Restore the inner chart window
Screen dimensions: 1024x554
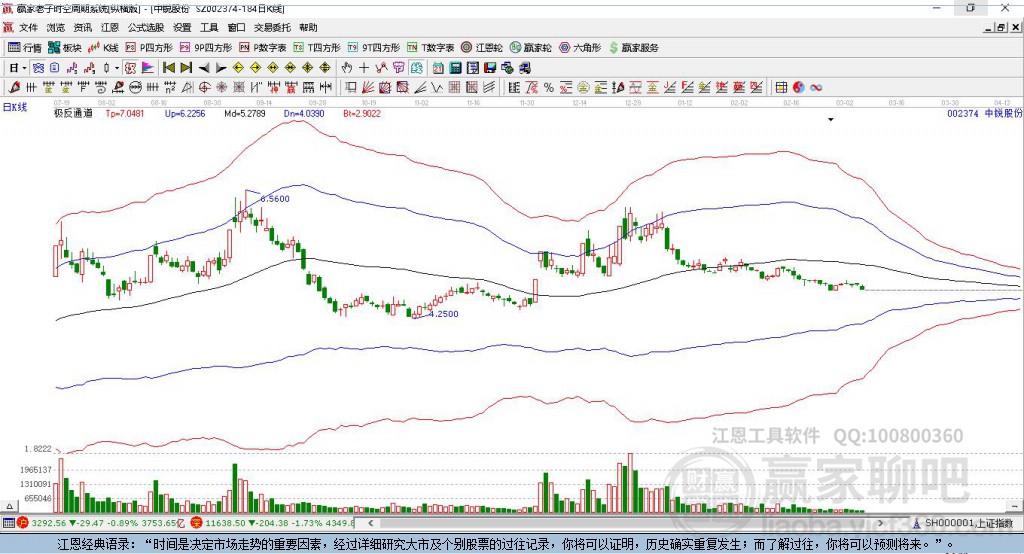(x=1001, y=27)
